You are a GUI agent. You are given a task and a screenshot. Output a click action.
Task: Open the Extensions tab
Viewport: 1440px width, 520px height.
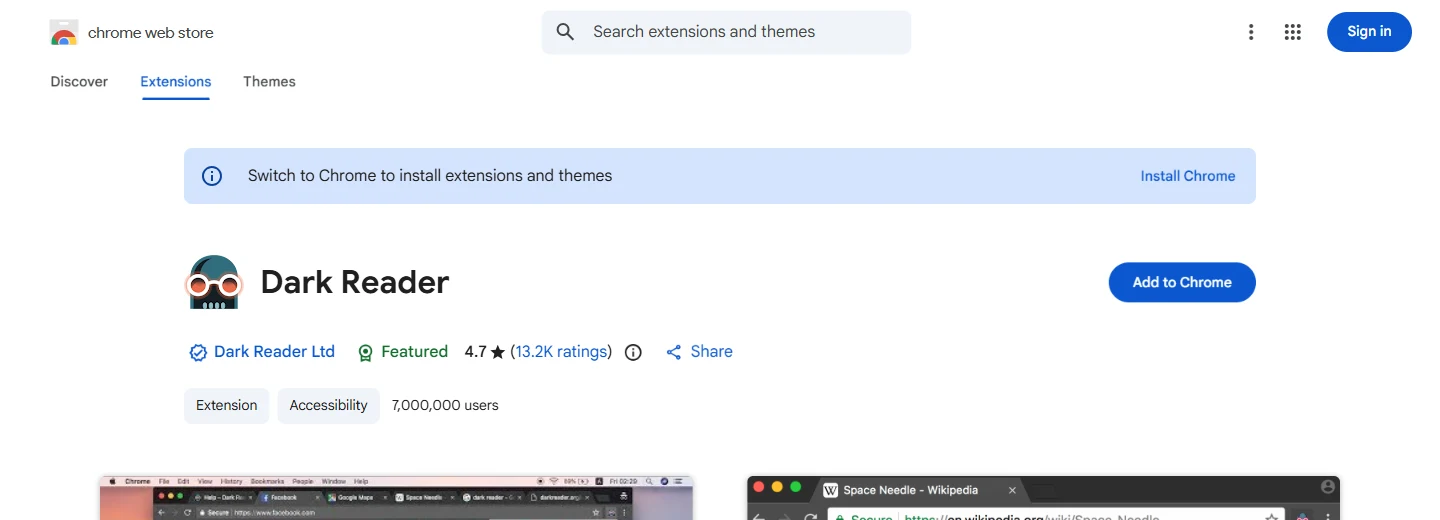tap(176, 82)
